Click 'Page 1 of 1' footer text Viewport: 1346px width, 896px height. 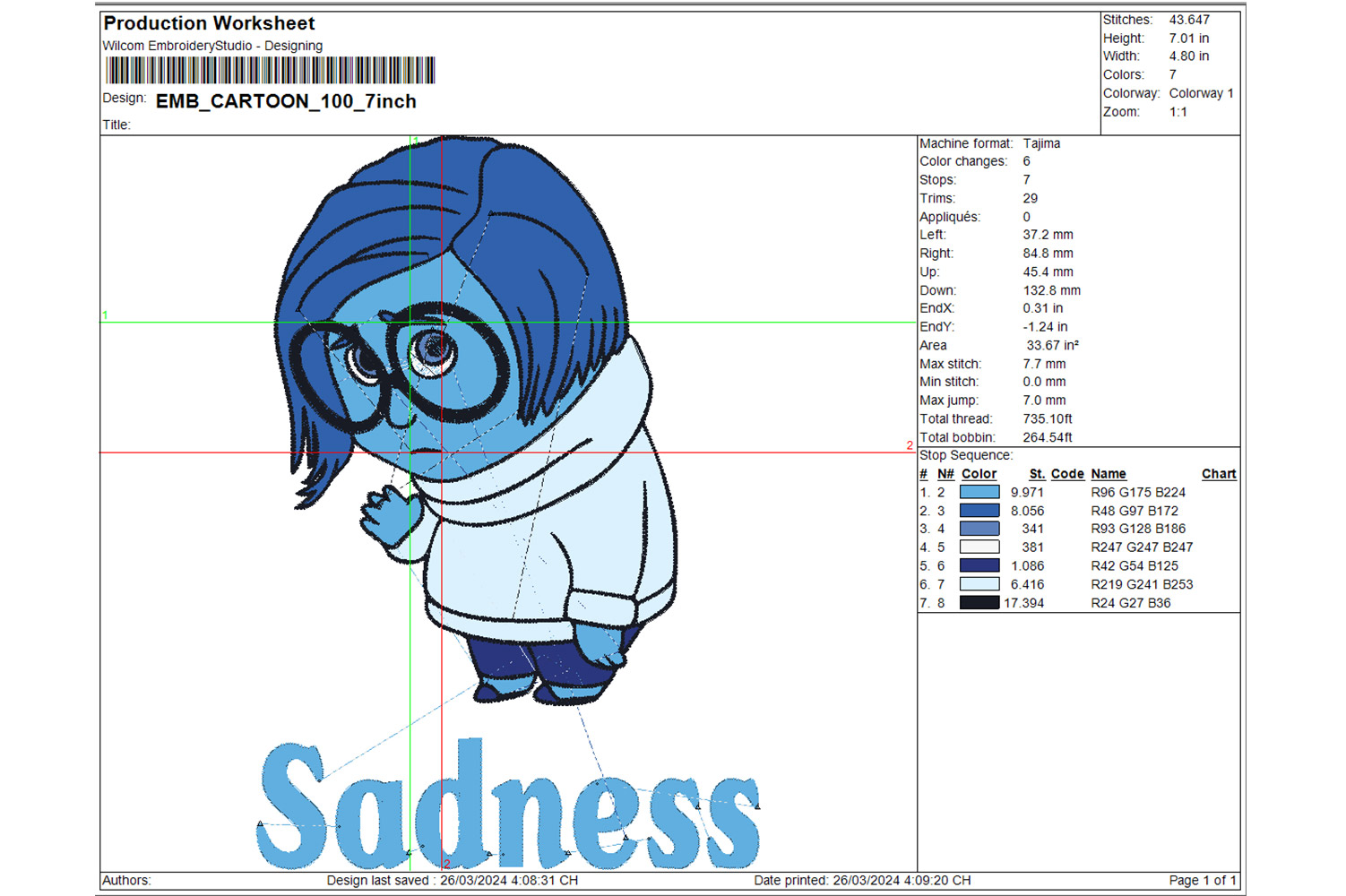coord(1203,881)
